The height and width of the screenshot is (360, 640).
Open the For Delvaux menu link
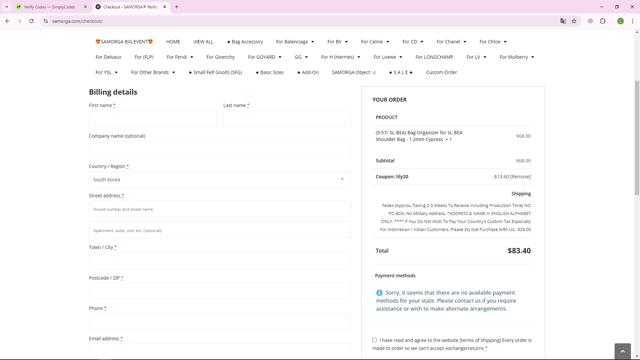108,57
